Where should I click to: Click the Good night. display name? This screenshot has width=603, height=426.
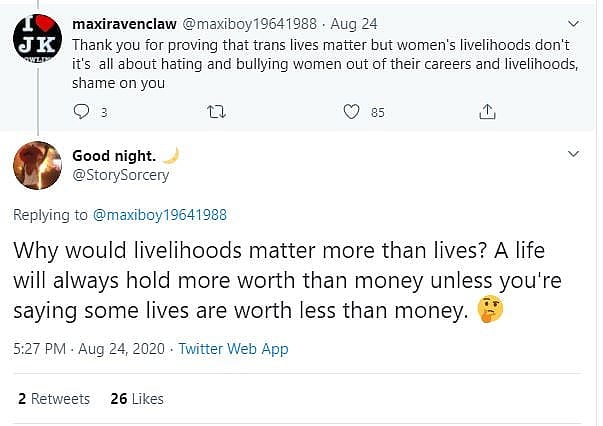click(114, 155)
